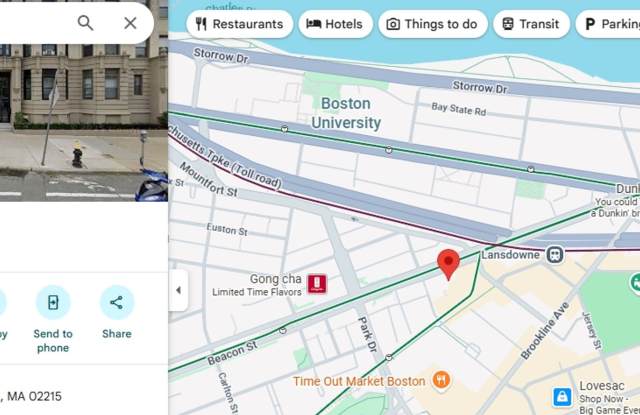Click the transit stop on Beacon St
Screen dimensions: 640x415
282,331
